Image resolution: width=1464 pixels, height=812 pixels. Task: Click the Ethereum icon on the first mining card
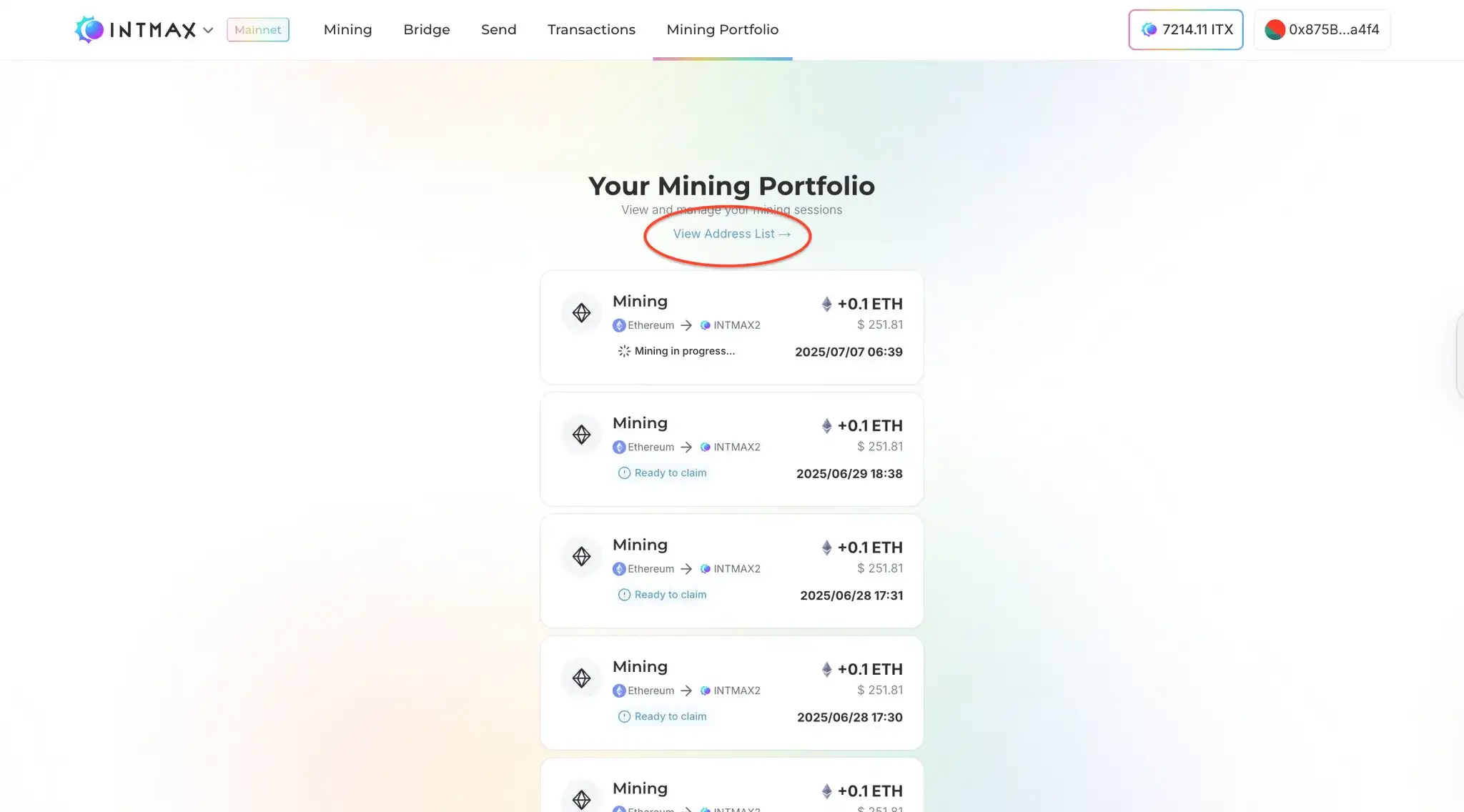click(x=619, y=325)
